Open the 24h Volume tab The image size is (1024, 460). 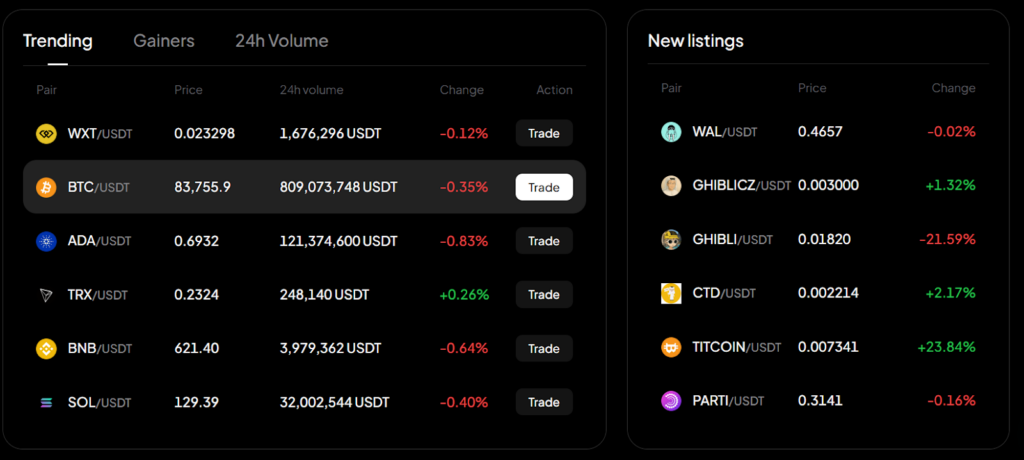[x=281, y=41]
